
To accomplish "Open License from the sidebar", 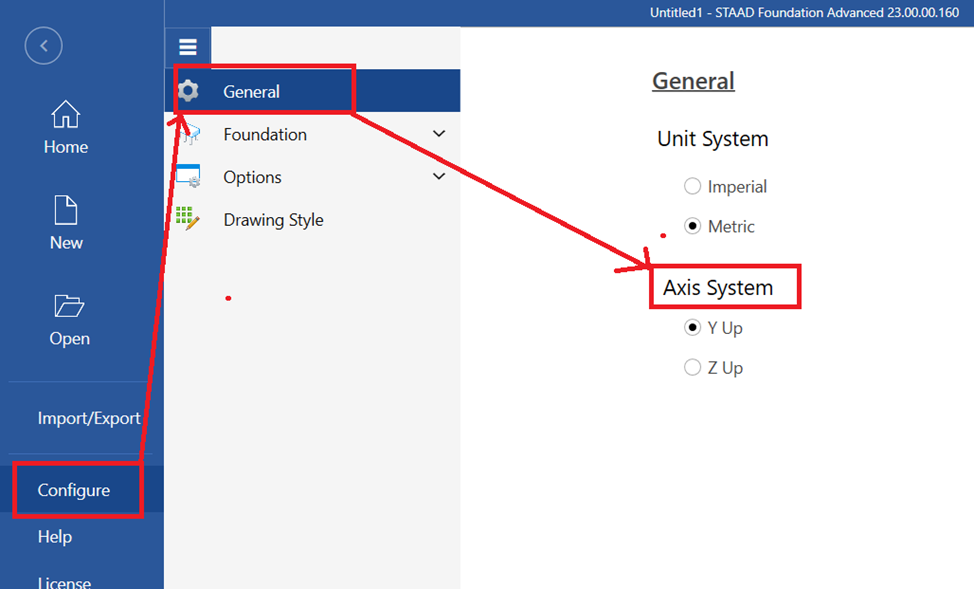I will 64,582.
